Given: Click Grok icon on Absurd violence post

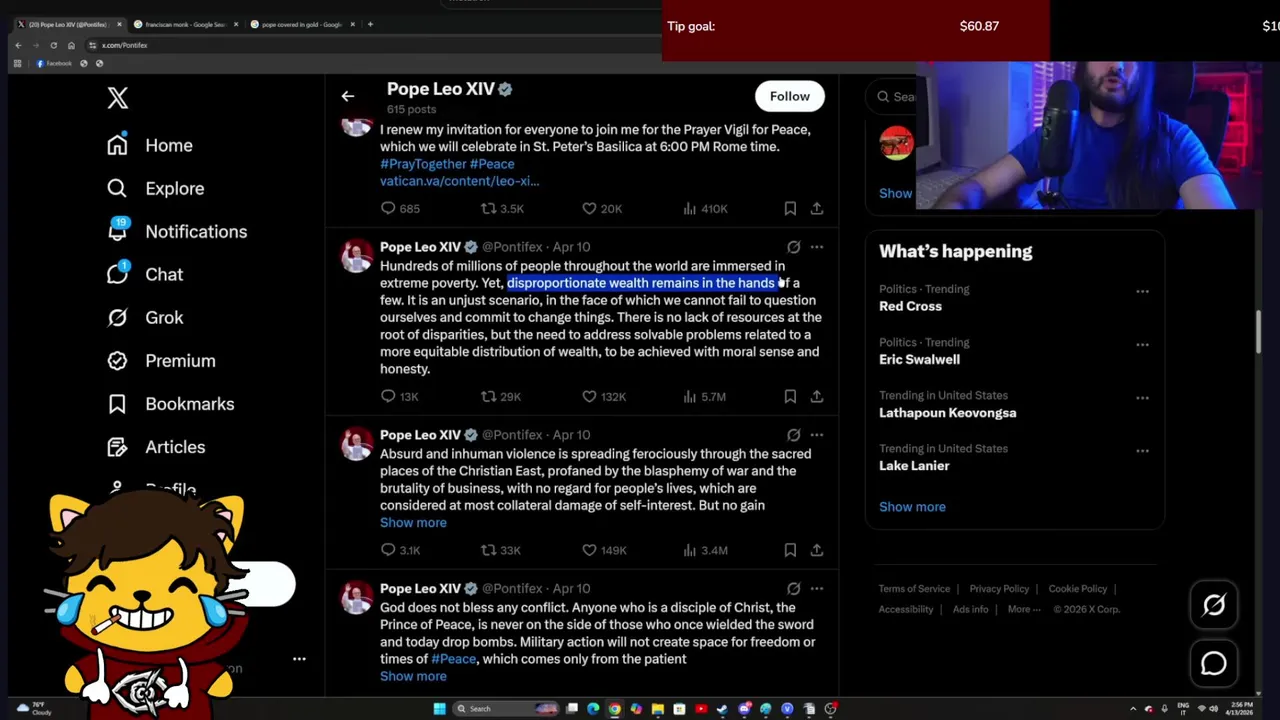Looking at the screenshot, I should [793, 434].
